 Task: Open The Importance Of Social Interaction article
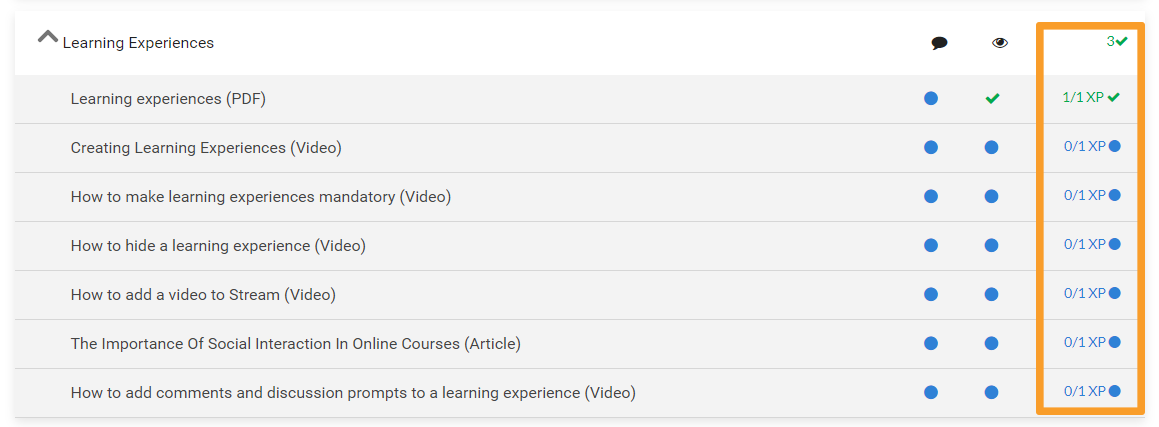click(295, 344)
